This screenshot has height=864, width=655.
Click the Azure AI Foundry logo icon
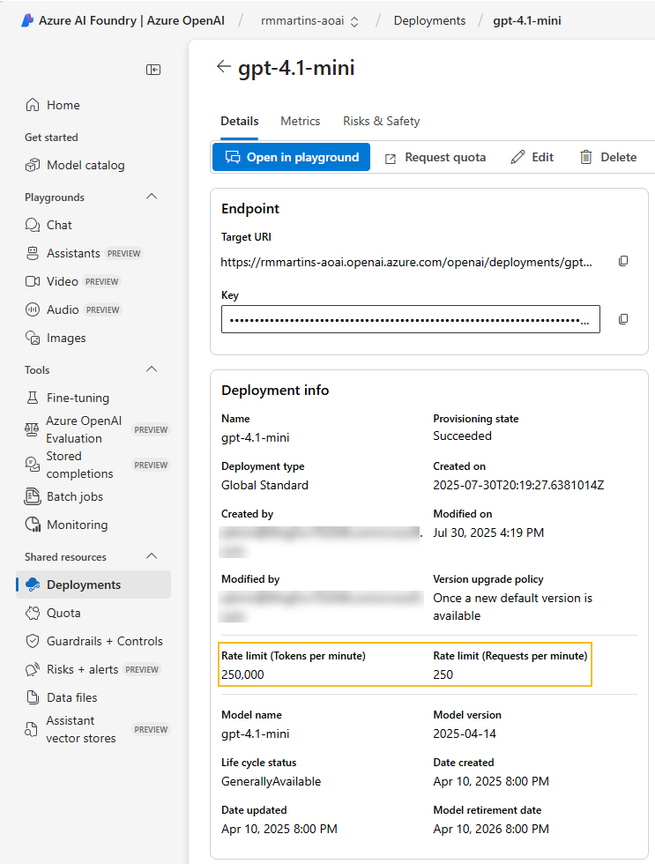pyautogui.click(x=27, y=21)
